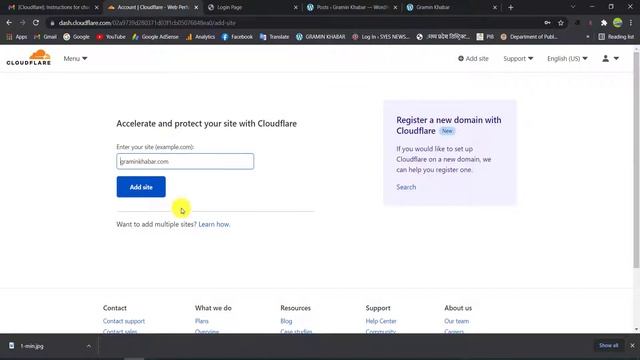Open the Analytics bookmark
Image resolution: width=640 pixels, height=360 pixels.
[200, 37]
